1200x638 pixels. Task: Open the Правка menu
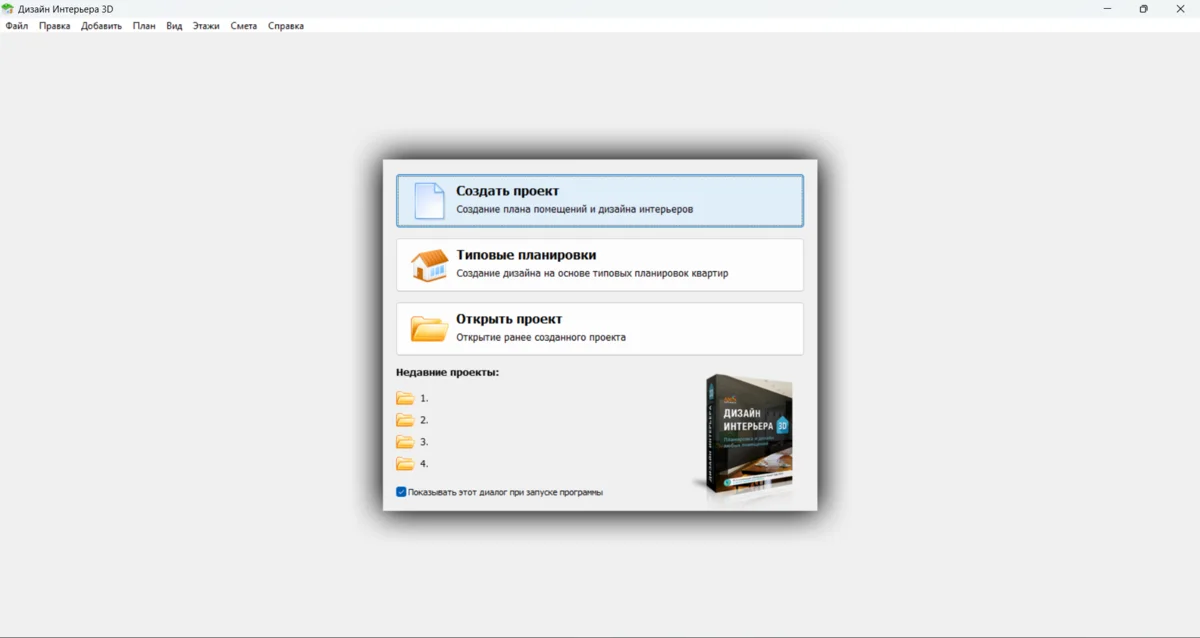coord(55,26)
